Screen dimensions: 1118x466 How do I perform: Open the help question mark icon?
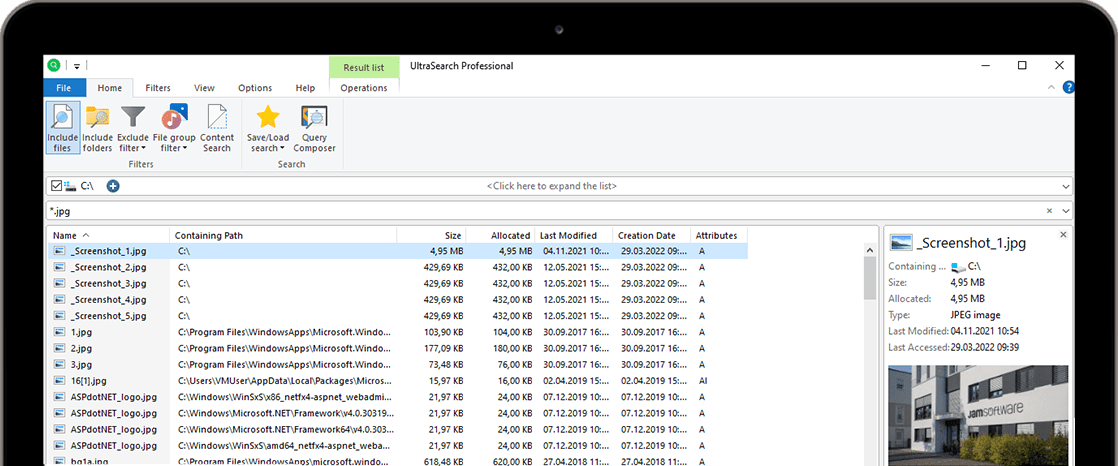[x=1068, y=88]
